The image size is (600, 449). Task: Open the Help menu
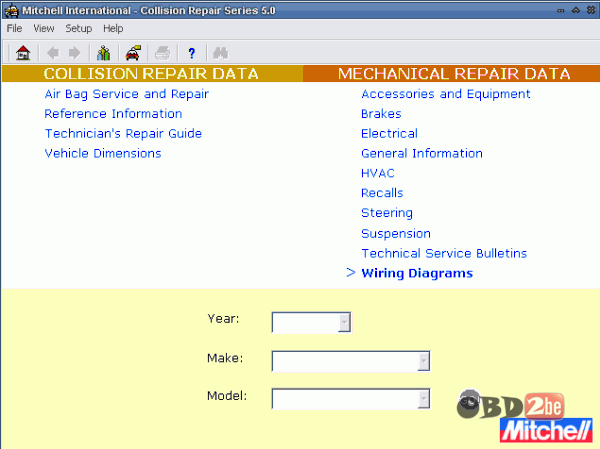[113, 28]
